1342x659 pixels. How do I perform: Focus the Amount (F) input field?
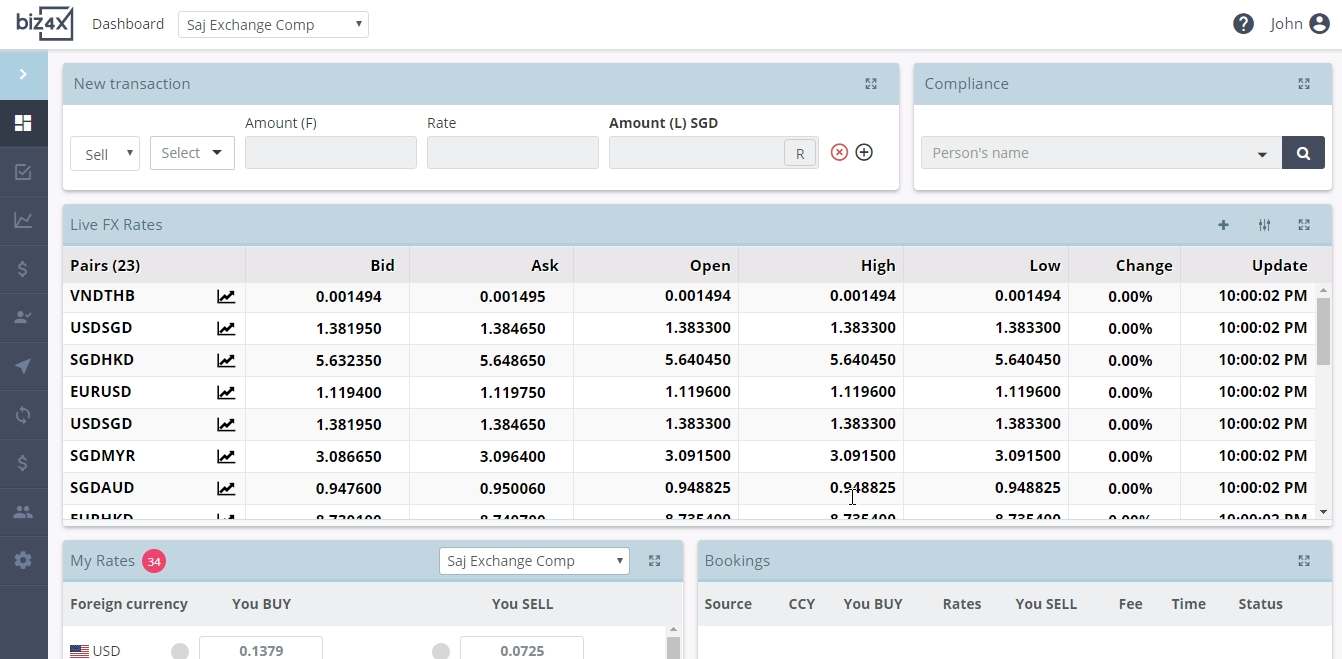pos(331,153)
